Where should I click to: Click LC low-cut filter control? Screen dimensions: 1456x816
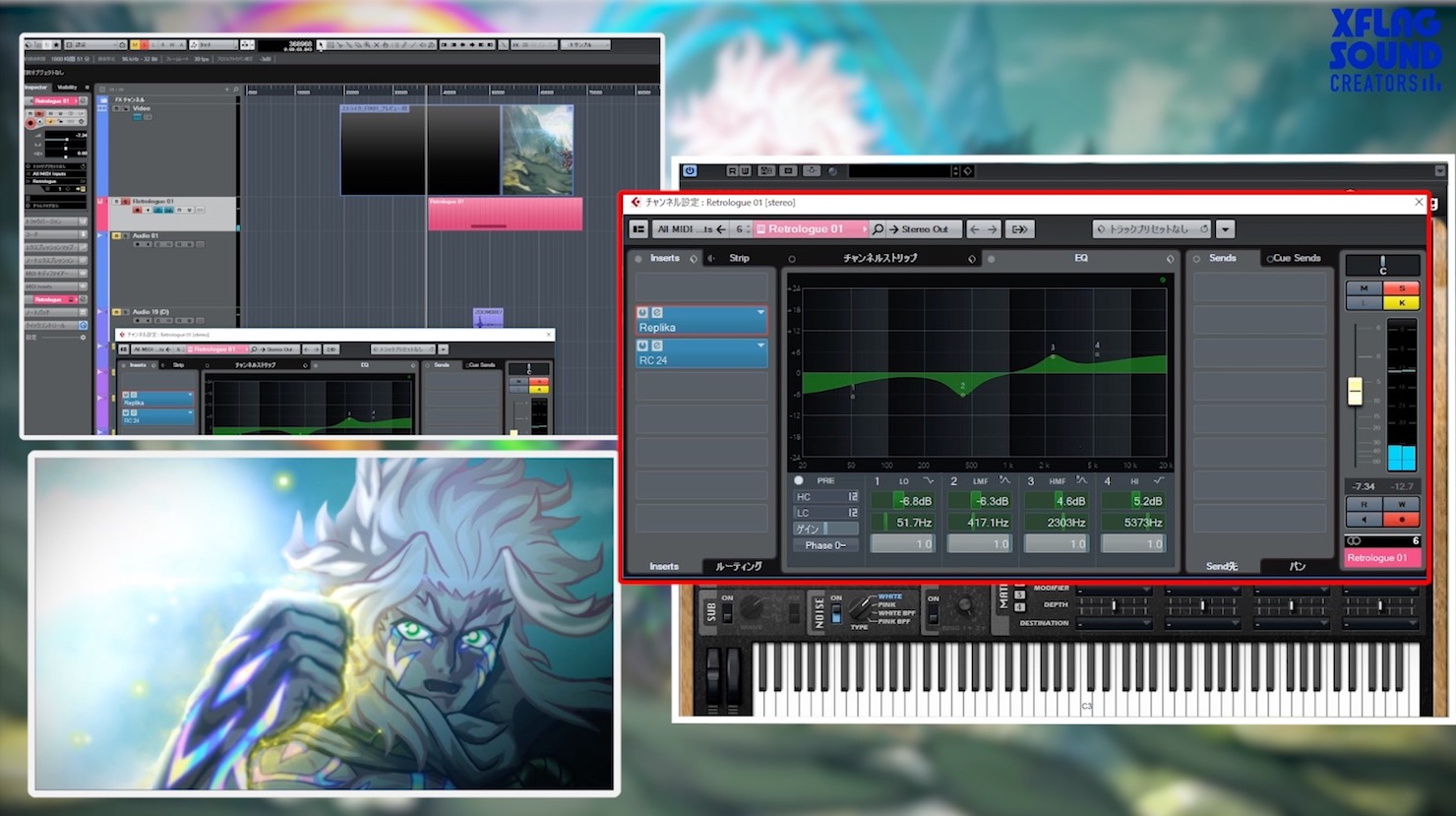pos(825,513)
